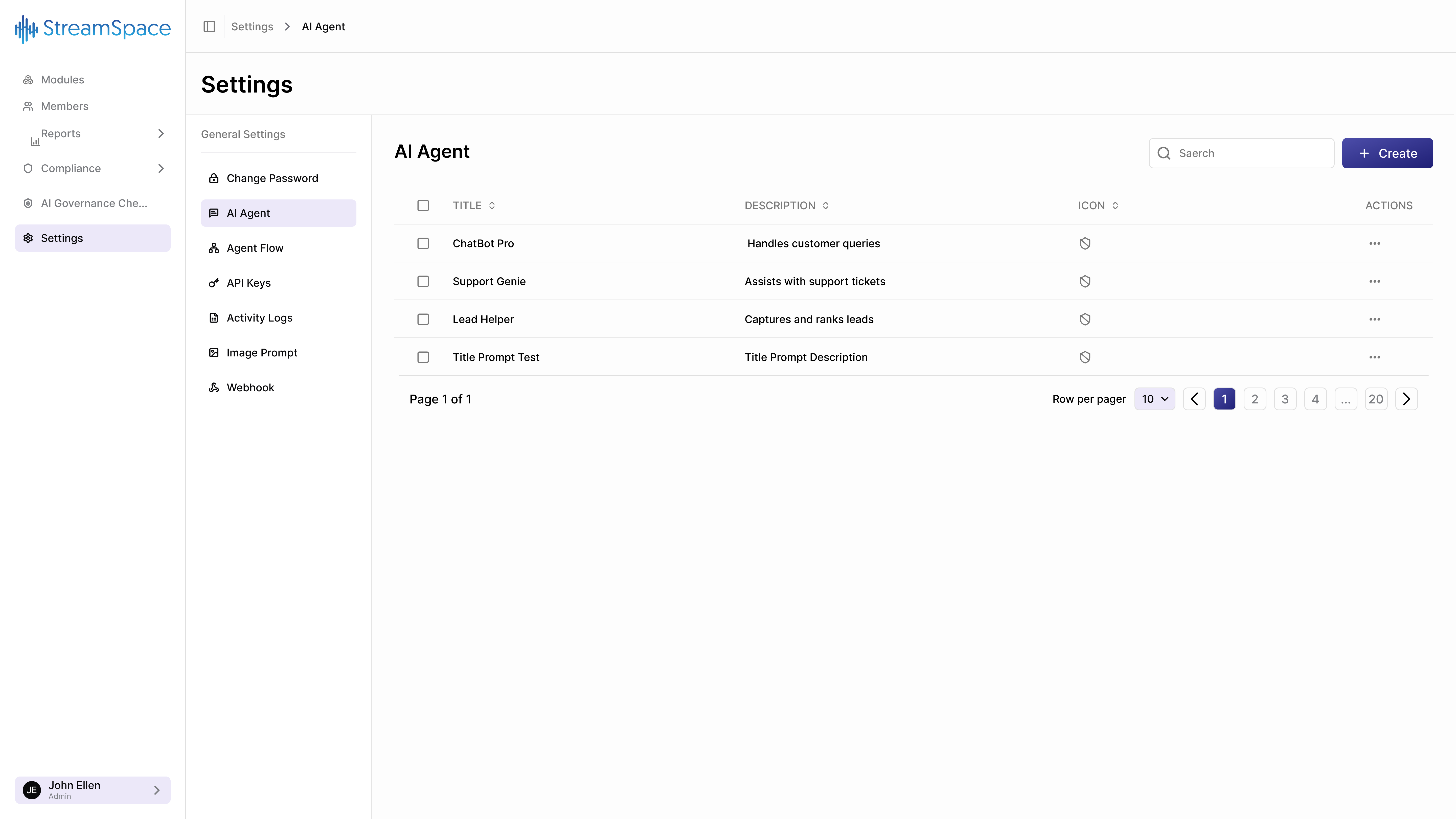Click the Compliance shield icon
Screen dimensions: 1456x819
(28, 168)
